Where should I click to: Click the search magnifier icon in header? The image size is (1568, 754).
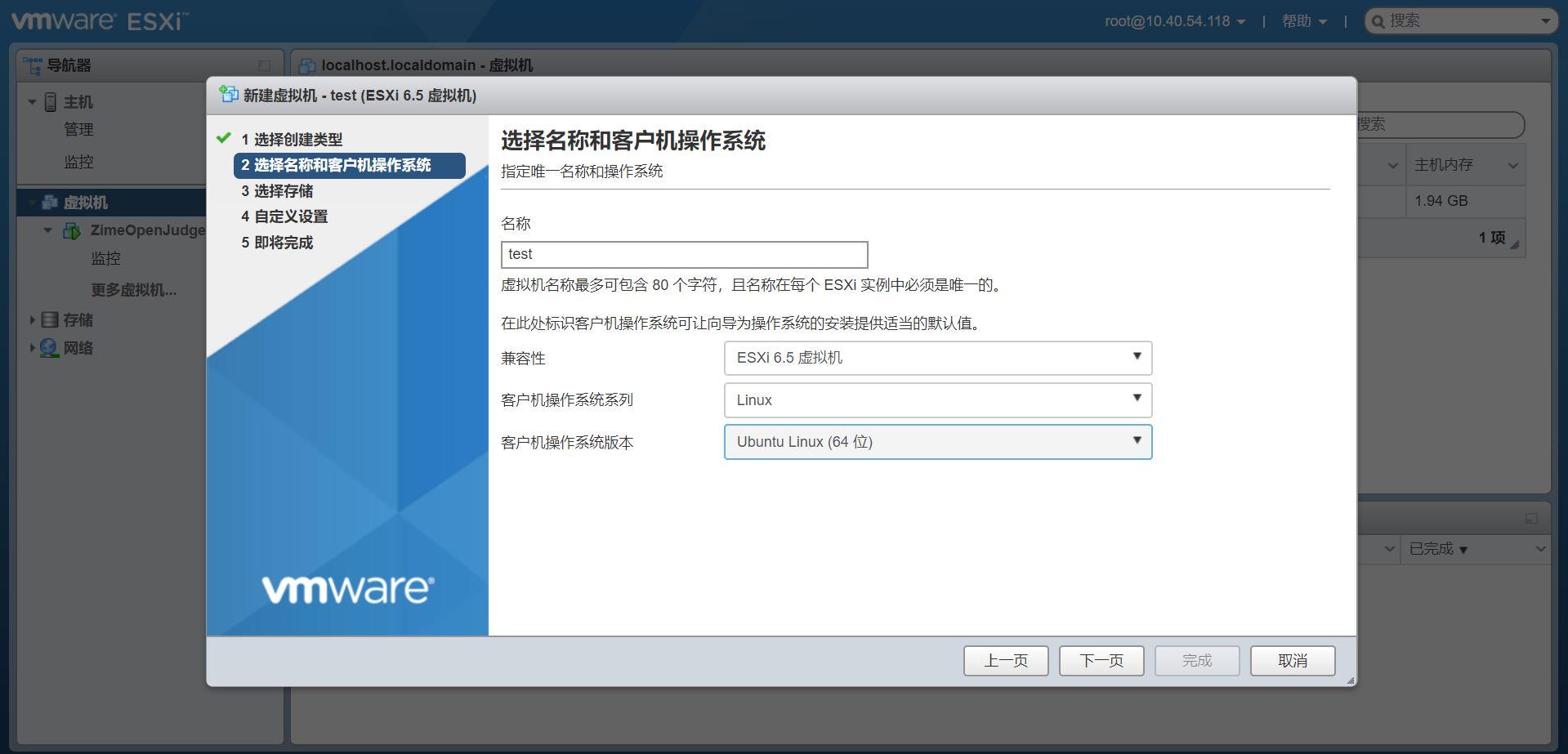(x=1378, y=21)
